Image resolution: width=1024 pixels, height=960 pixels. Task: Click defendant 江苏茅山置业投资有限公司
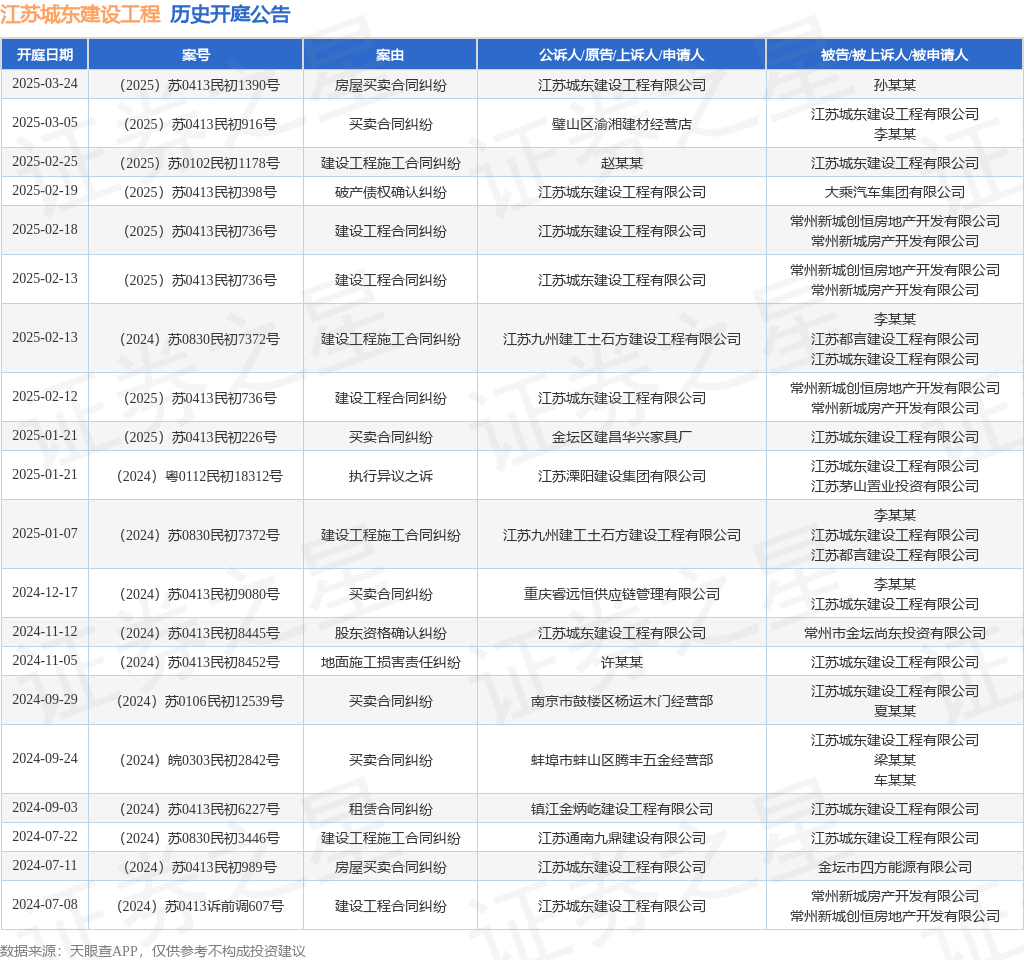[894, 487]
